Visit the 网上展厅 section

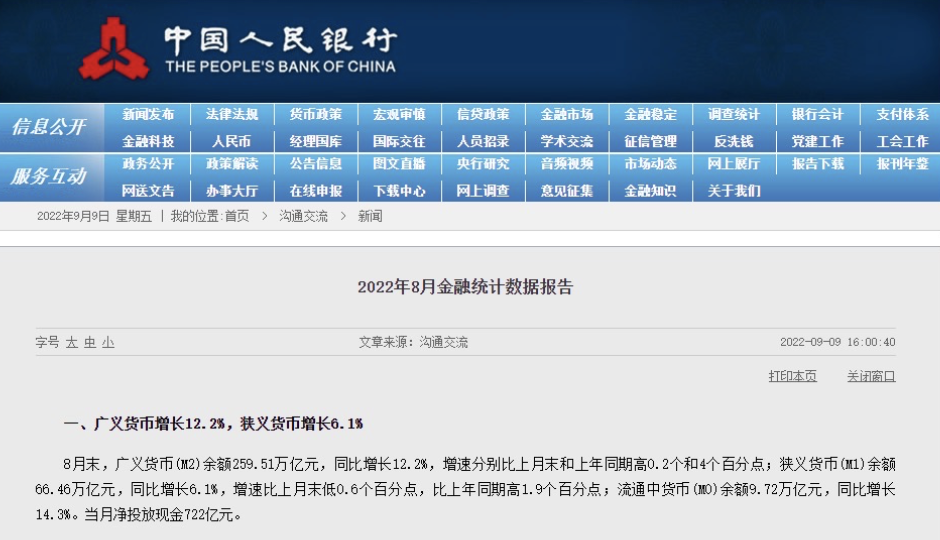click(734, 164)
